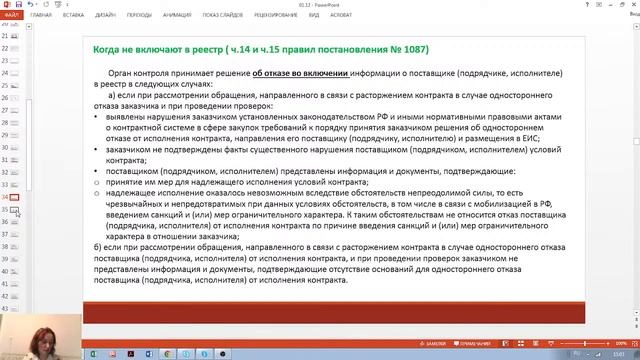
Task: Open the ФАЙЛ (File) tab
Action: pos(11,15)
